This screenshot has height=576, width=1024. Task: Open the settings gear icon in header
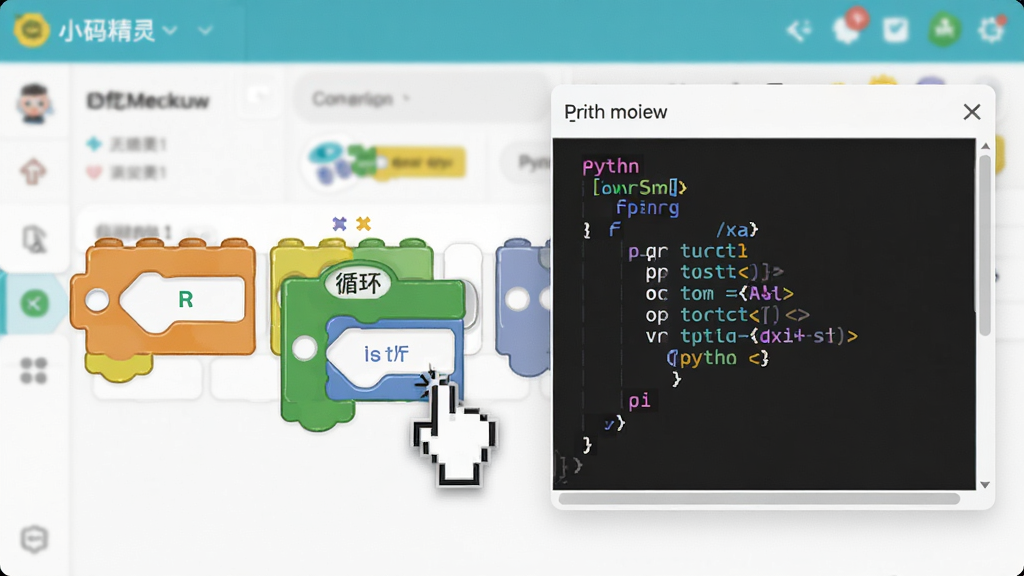coord(991,30)
